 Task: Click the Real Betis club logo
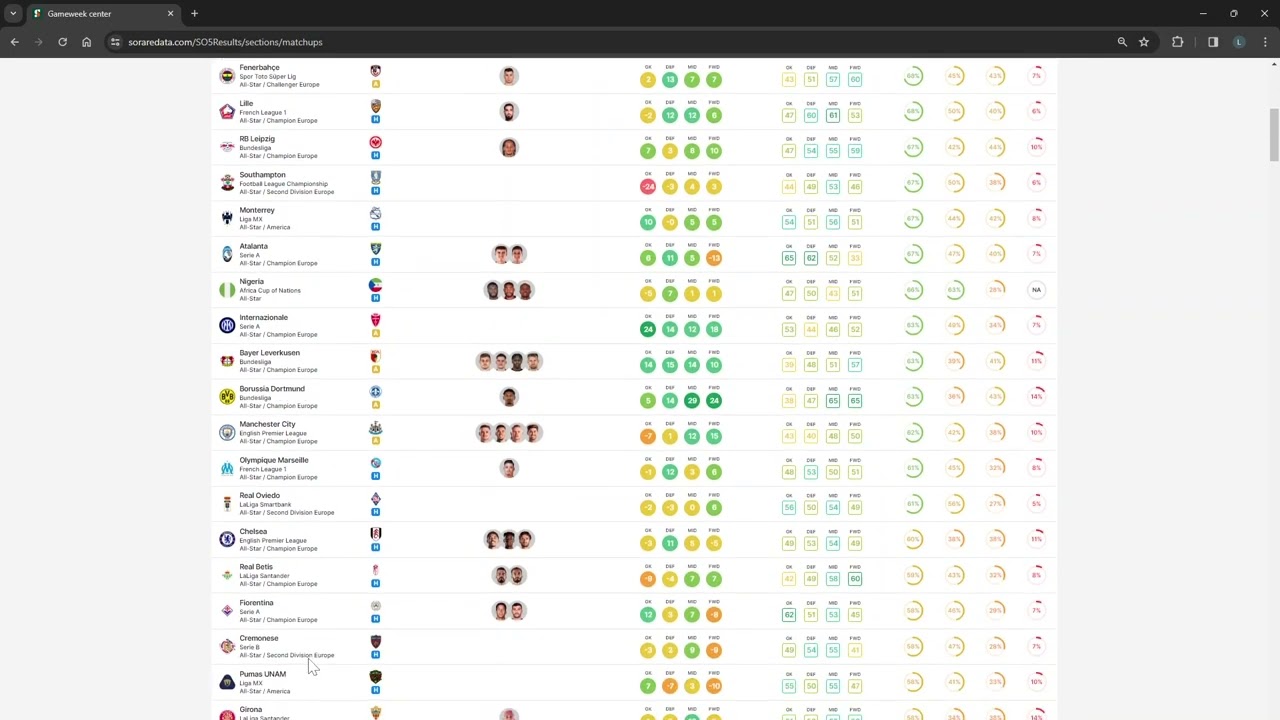coord(227,575)
